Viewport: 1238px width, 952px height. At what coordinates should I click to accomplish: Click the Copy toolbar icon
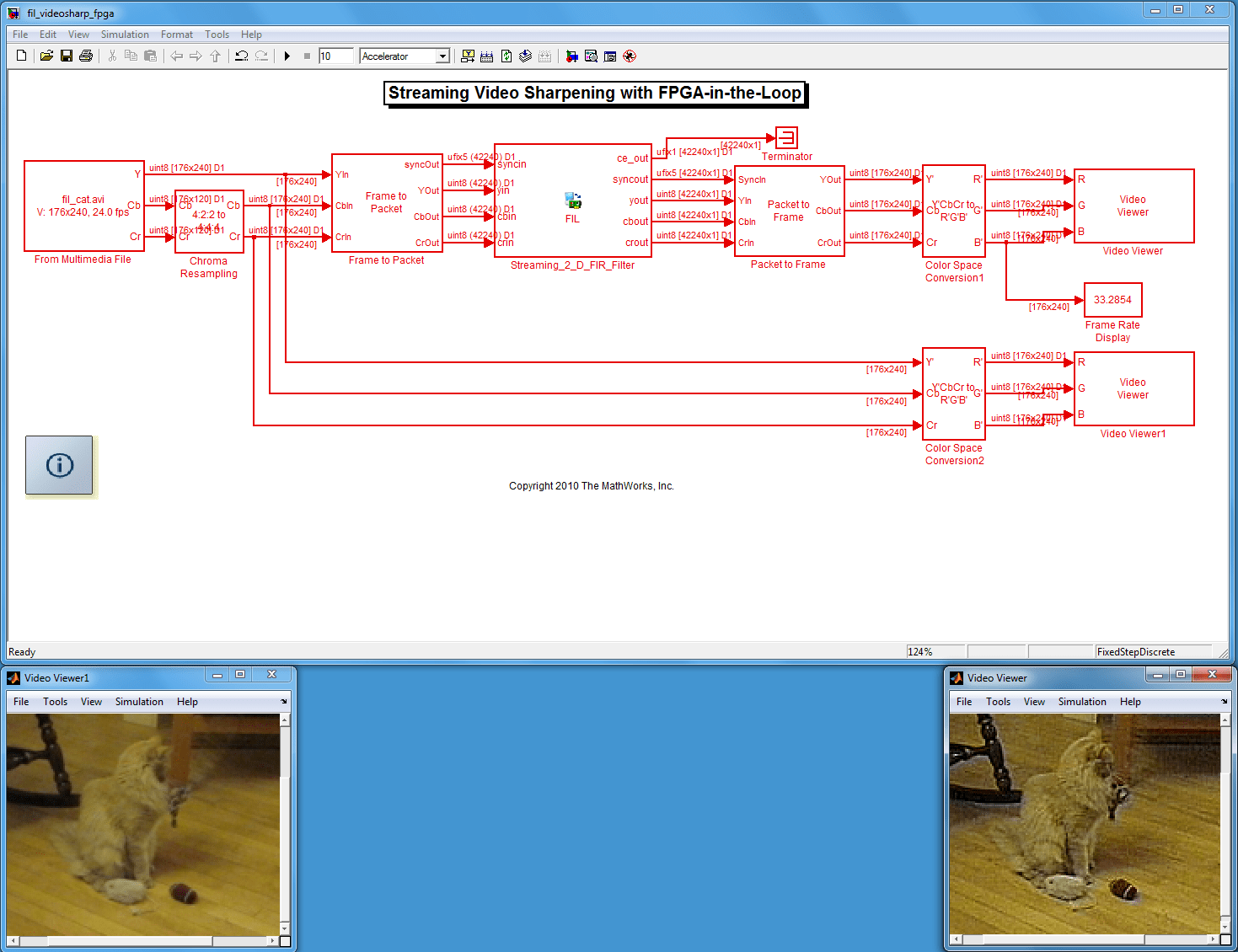coord(131,56)
